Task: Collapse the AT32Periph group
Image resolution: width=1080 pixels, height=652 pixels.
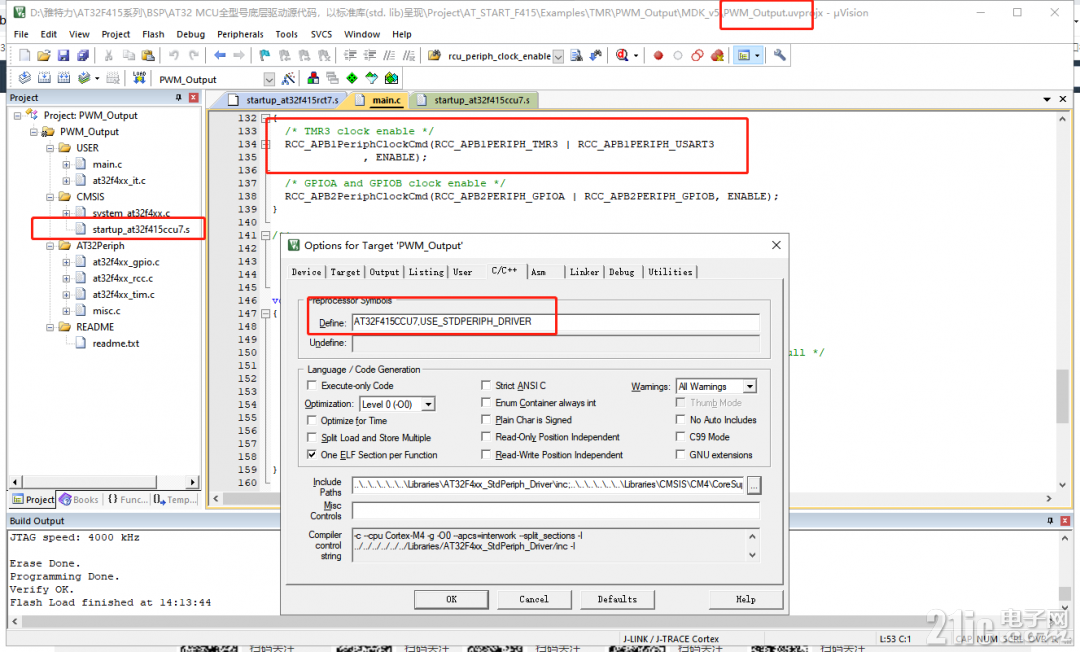Action: (50, 246)
